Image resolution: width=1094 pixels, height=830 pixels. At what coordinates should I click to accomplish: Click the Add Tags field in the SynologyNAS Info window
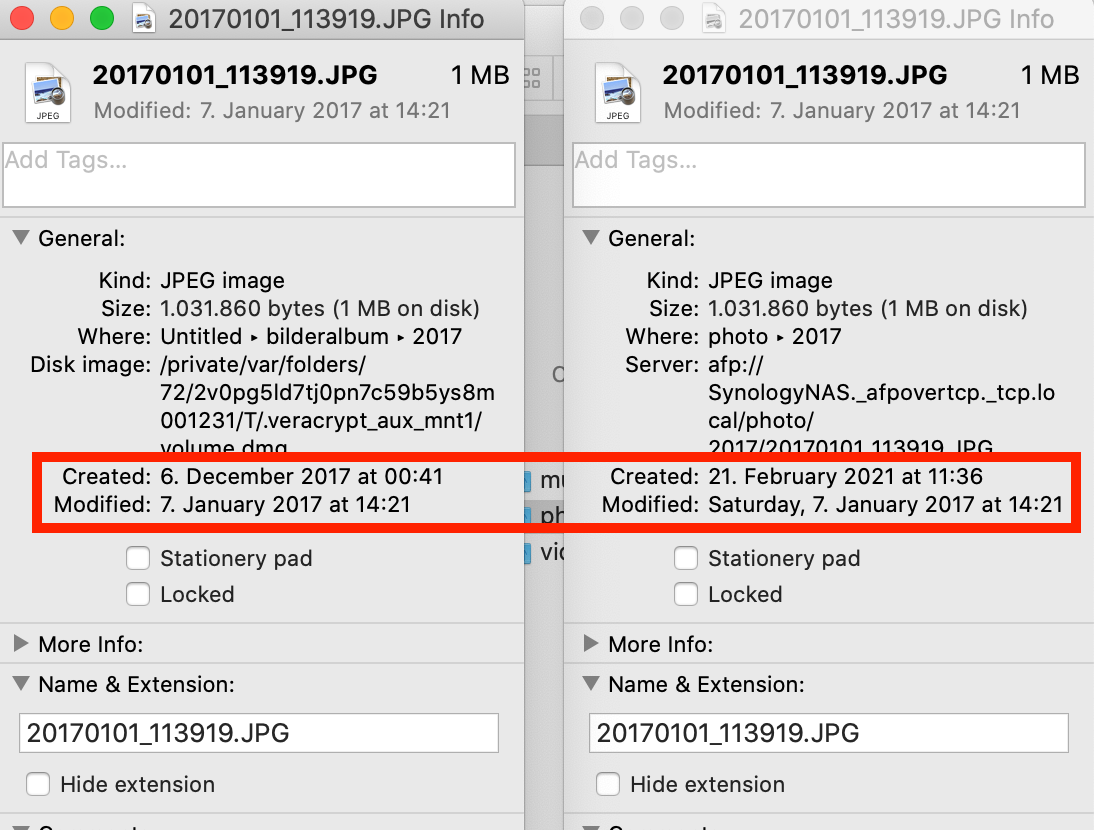point(828,175)
